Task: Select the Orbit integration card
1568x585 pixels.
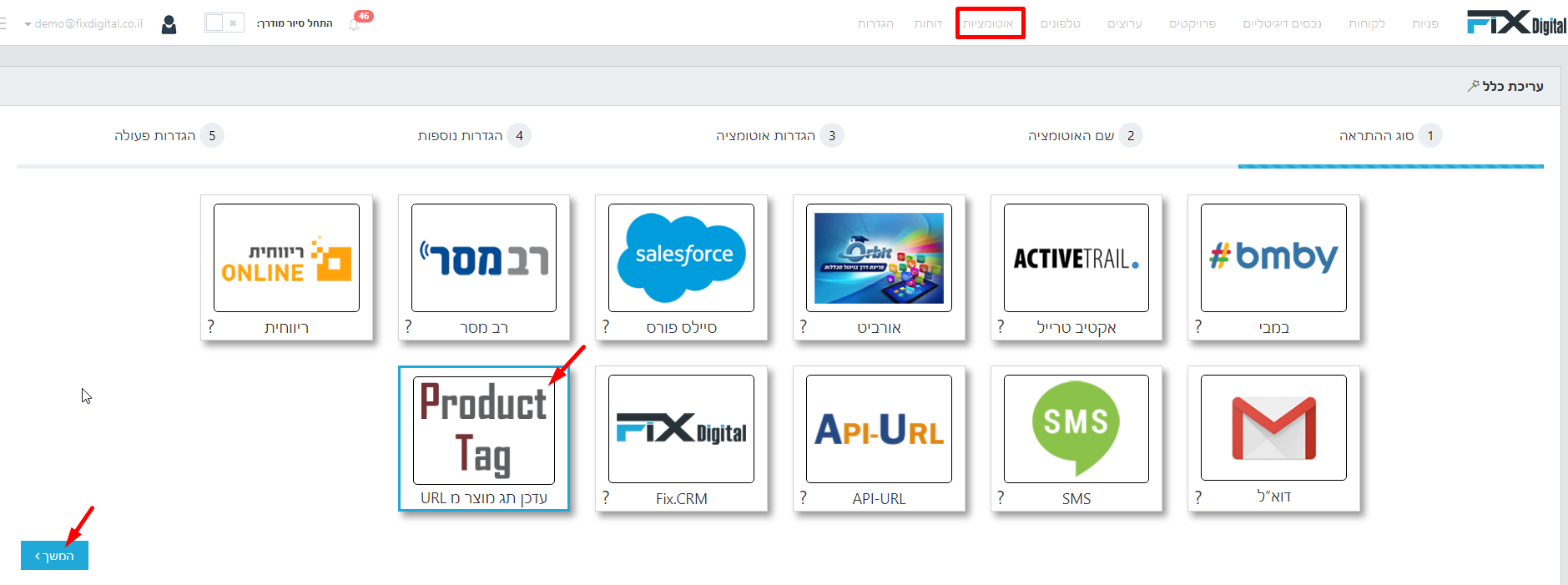Action: [x=879, y=268]
